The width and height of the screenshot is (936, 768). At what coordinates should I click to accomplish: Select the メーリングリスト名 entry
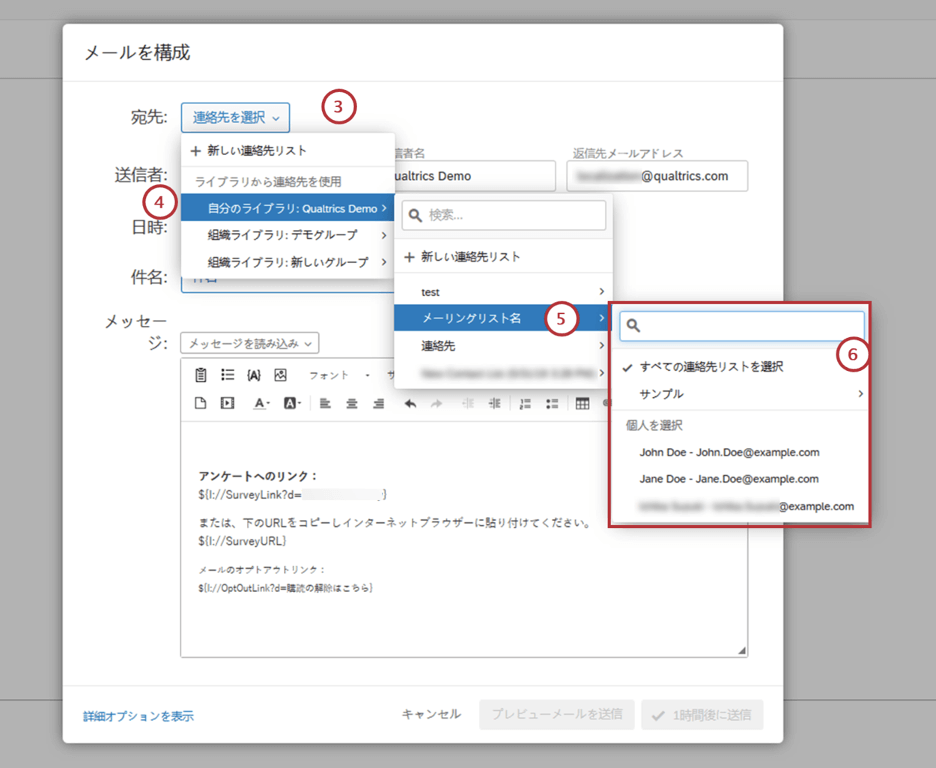[503, 318]
